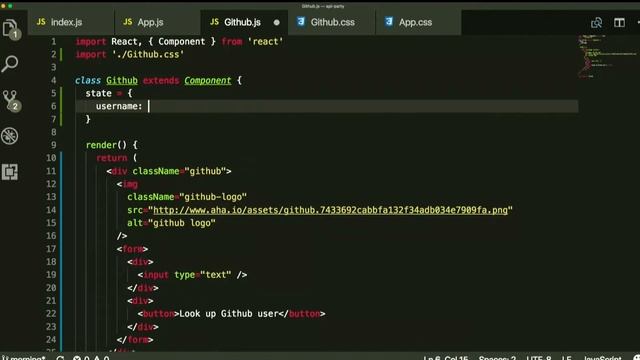The width and height of the screenshot is (640, 360).
Task: Place cursor after 'username:' on line 6
Action: [x=149, y=106]
